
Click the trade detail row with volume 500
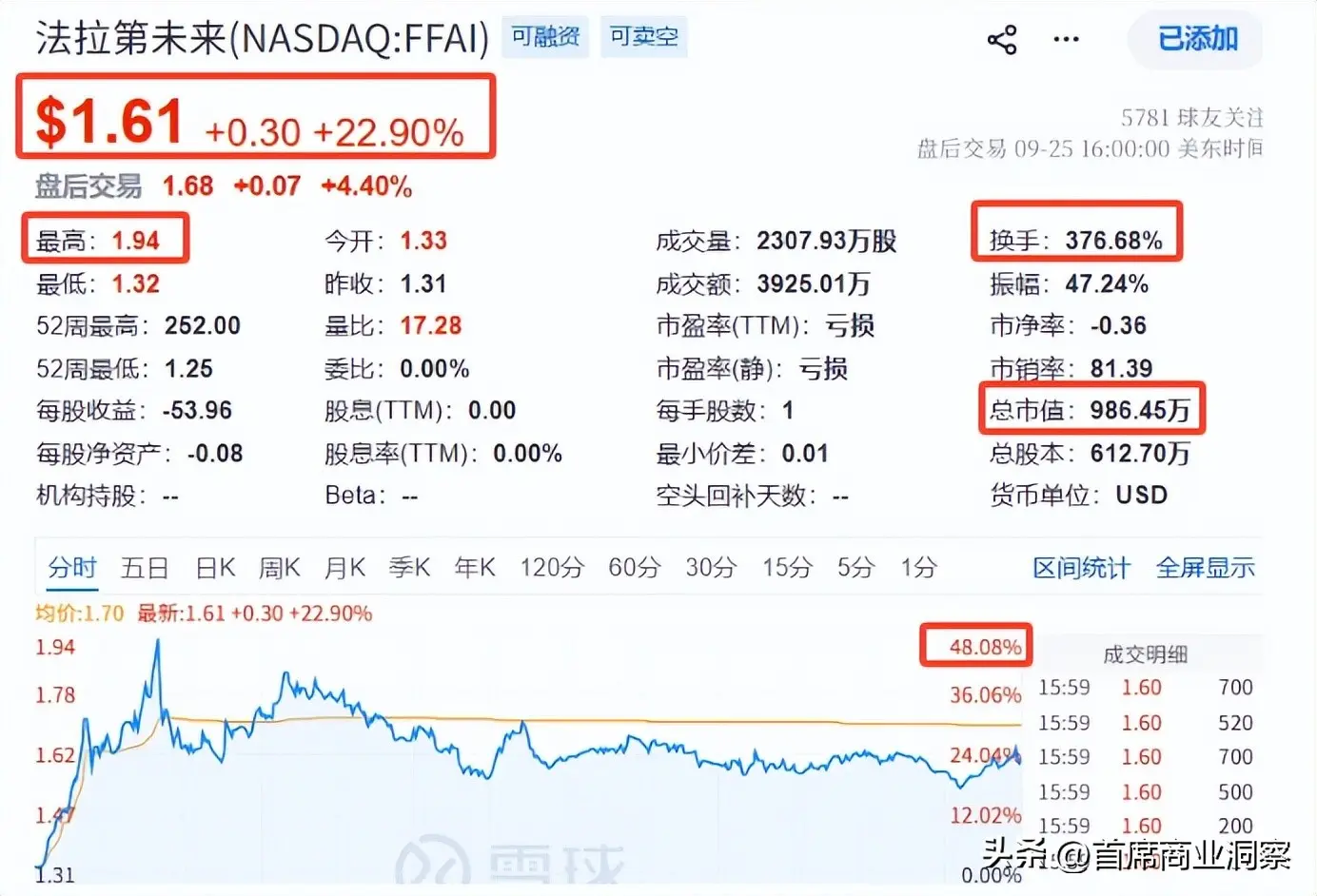(x=1146, y=791)
